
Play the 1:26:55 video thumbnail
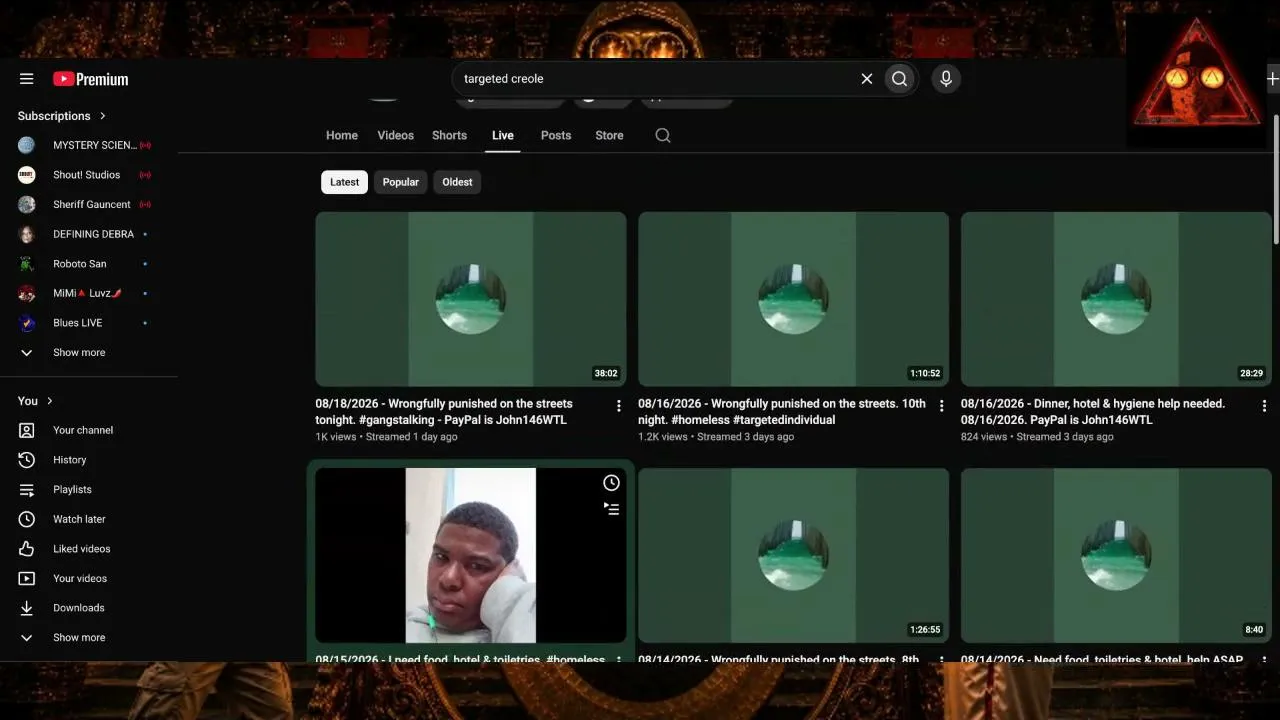(x=794, y=555)
